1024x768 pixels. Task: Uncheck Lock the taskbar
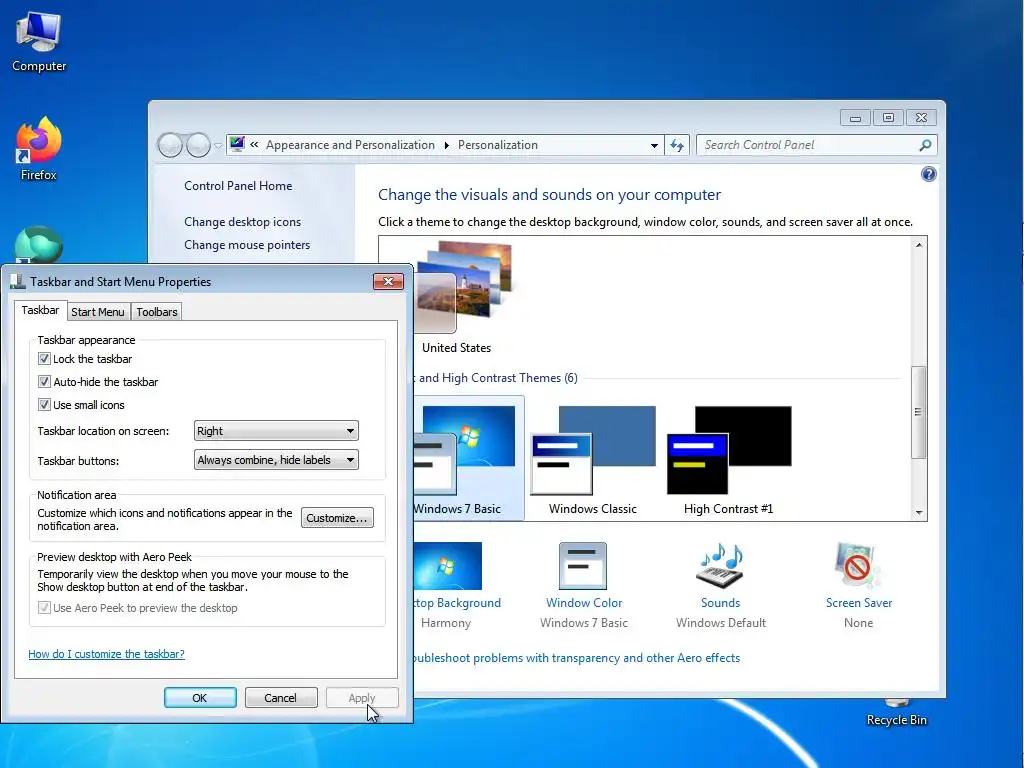pyautogui.click(x=44, y=359)
